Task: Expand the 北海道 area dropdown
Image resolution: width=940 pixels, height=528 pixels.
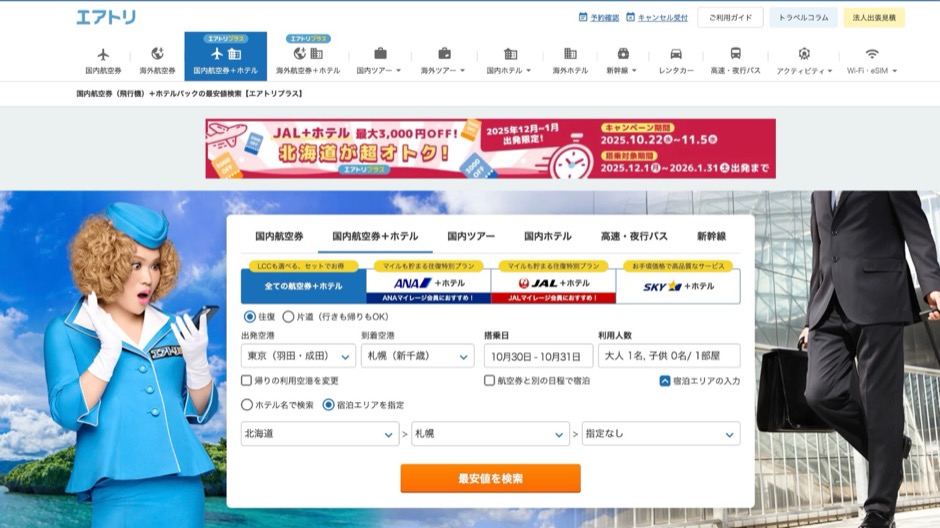Action: 320,434
